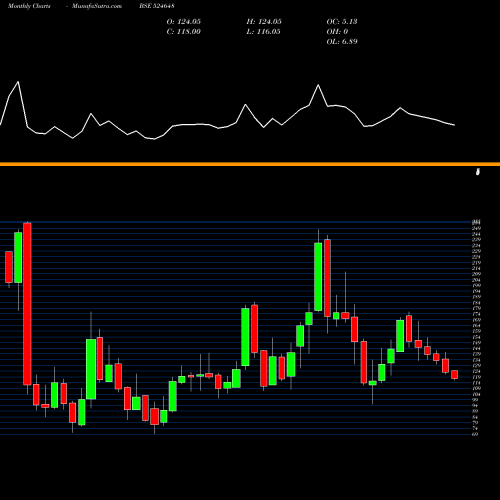Click the tallest red candlestick near left edge
The height and width of the screenshot is (500, 500).
tap(27, 304)
